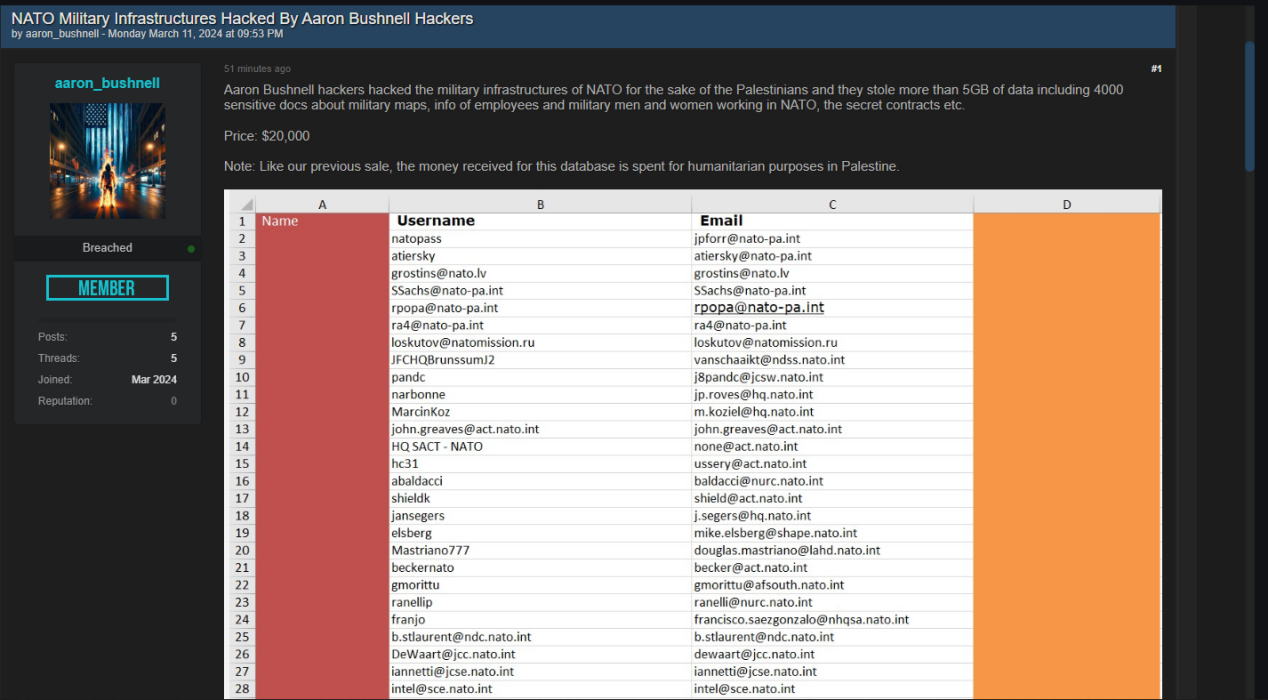The height and width of the screenshot is (700, 1268).
Task: Select the 'Mastriano777' username cell
Action: pyautogui.click(x=540, y=550)
